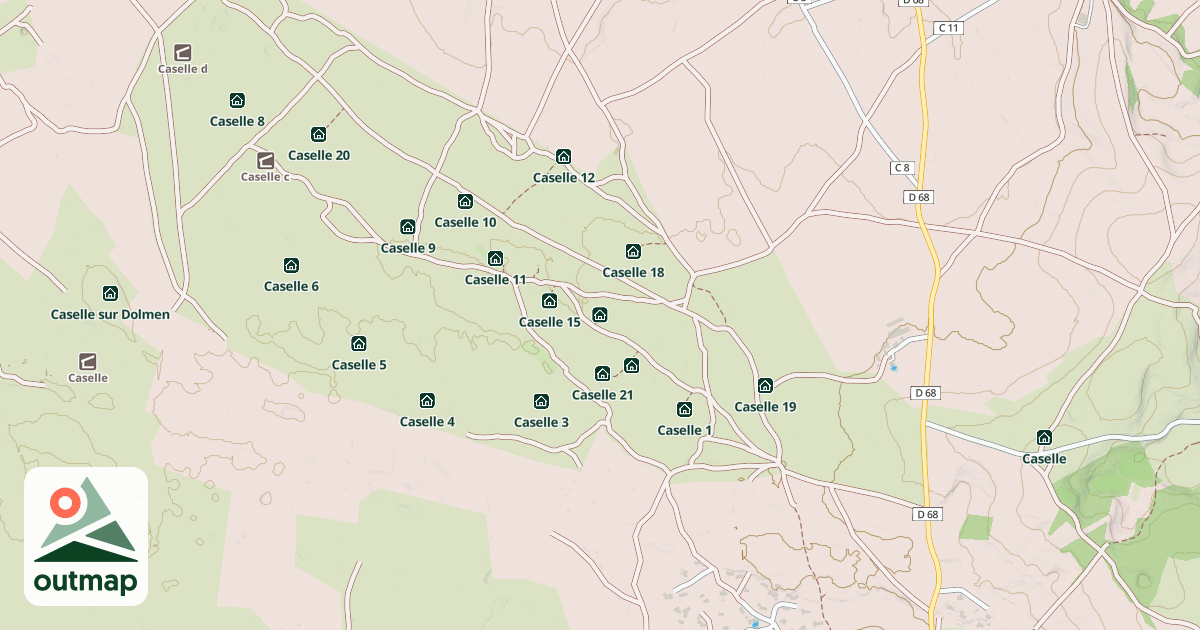The width and height of the screenshot is (1200, 630).
Task: Click the C 11 road label
Action: pyautogui.click(x=949, y=28)
